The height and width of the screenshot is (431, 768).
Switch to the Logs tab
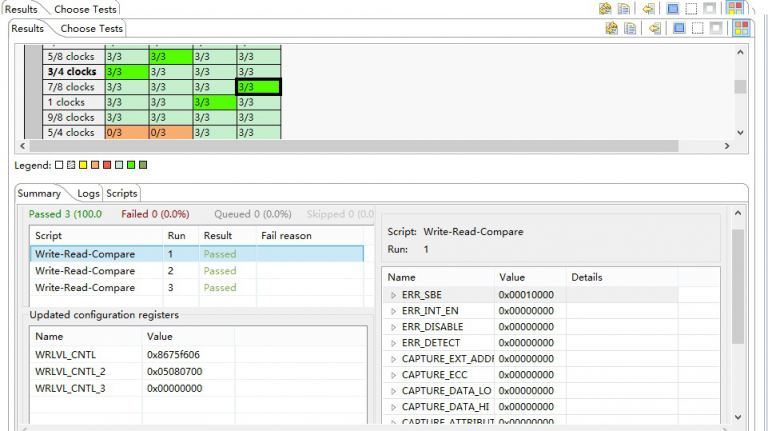(x=88, y=193)
